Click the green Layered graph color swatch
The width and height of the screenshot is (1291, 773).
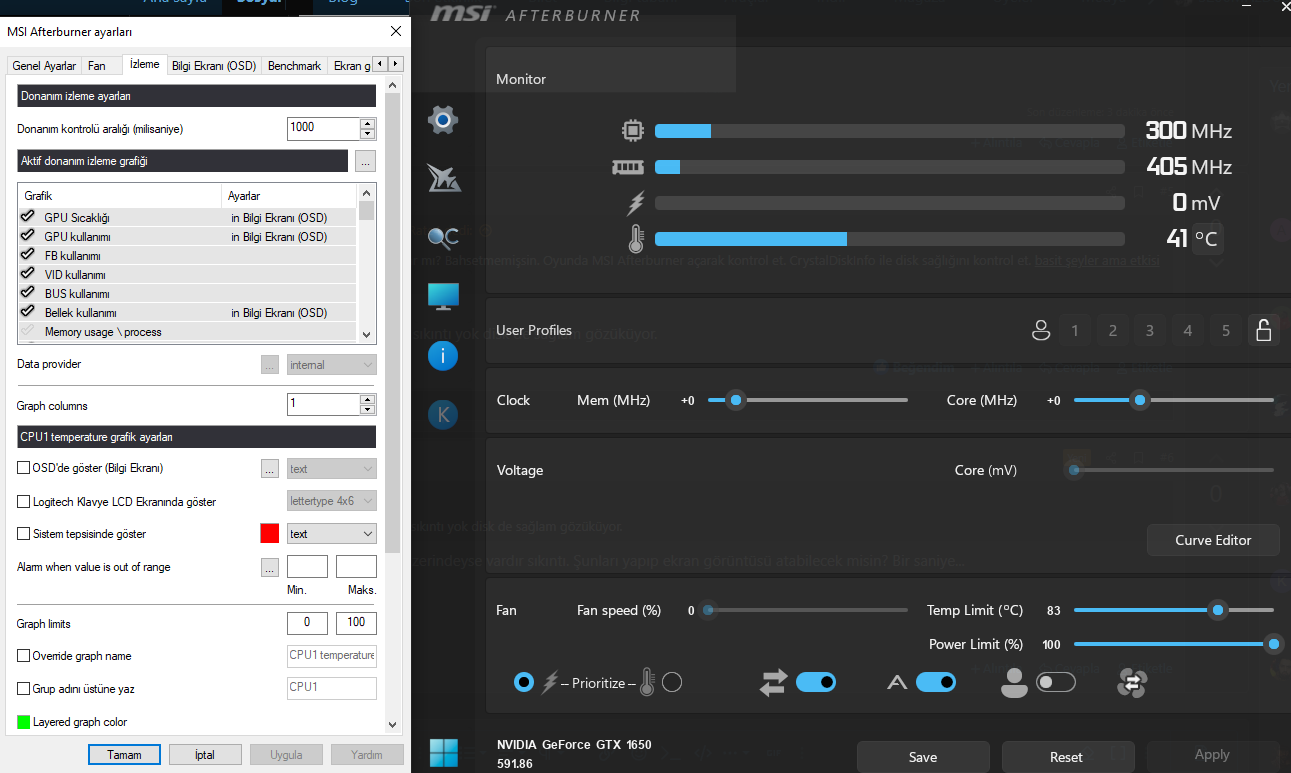point(23,722)
